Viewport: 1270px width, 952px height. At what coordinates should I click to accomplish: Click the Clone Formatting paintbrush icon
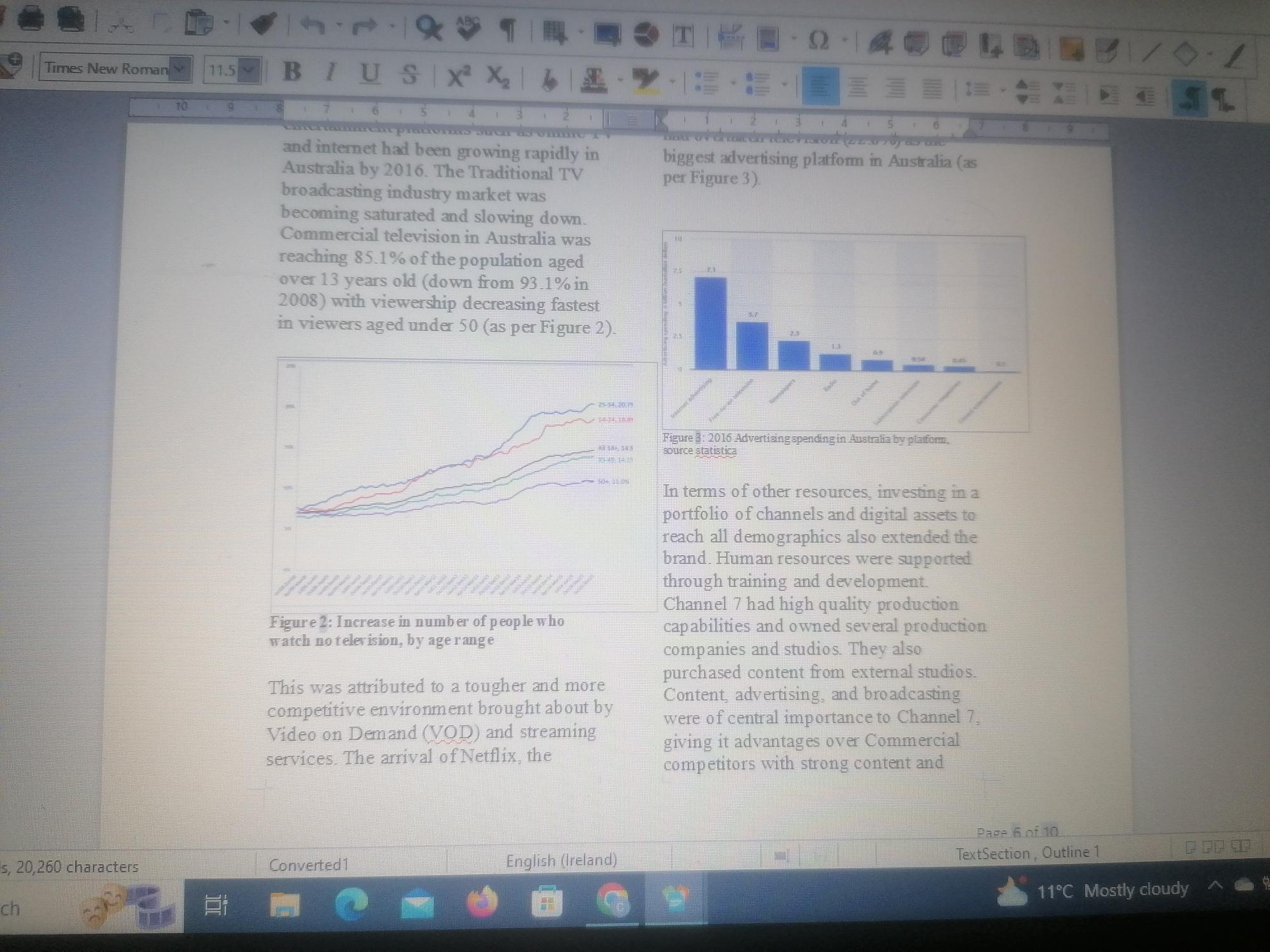pos(263,24)
